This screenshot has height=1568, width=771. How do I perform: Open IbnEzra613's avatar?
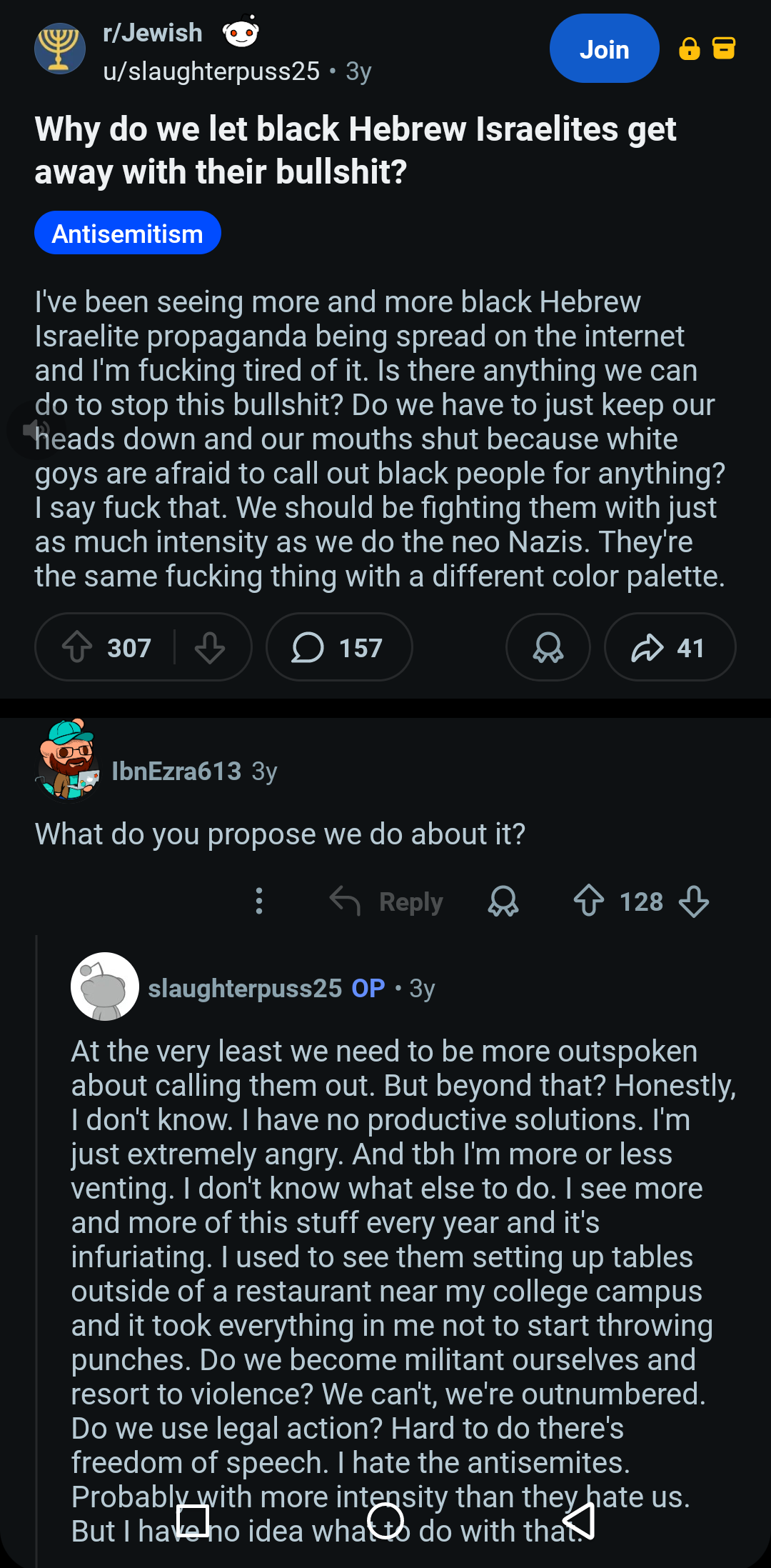pyautogui.click(x=67, y=759)
